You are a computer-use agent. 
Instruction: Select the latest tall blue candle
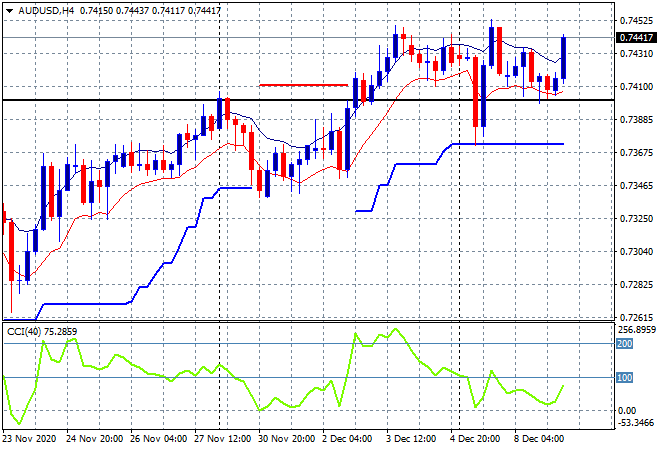[x=563, y=58]
